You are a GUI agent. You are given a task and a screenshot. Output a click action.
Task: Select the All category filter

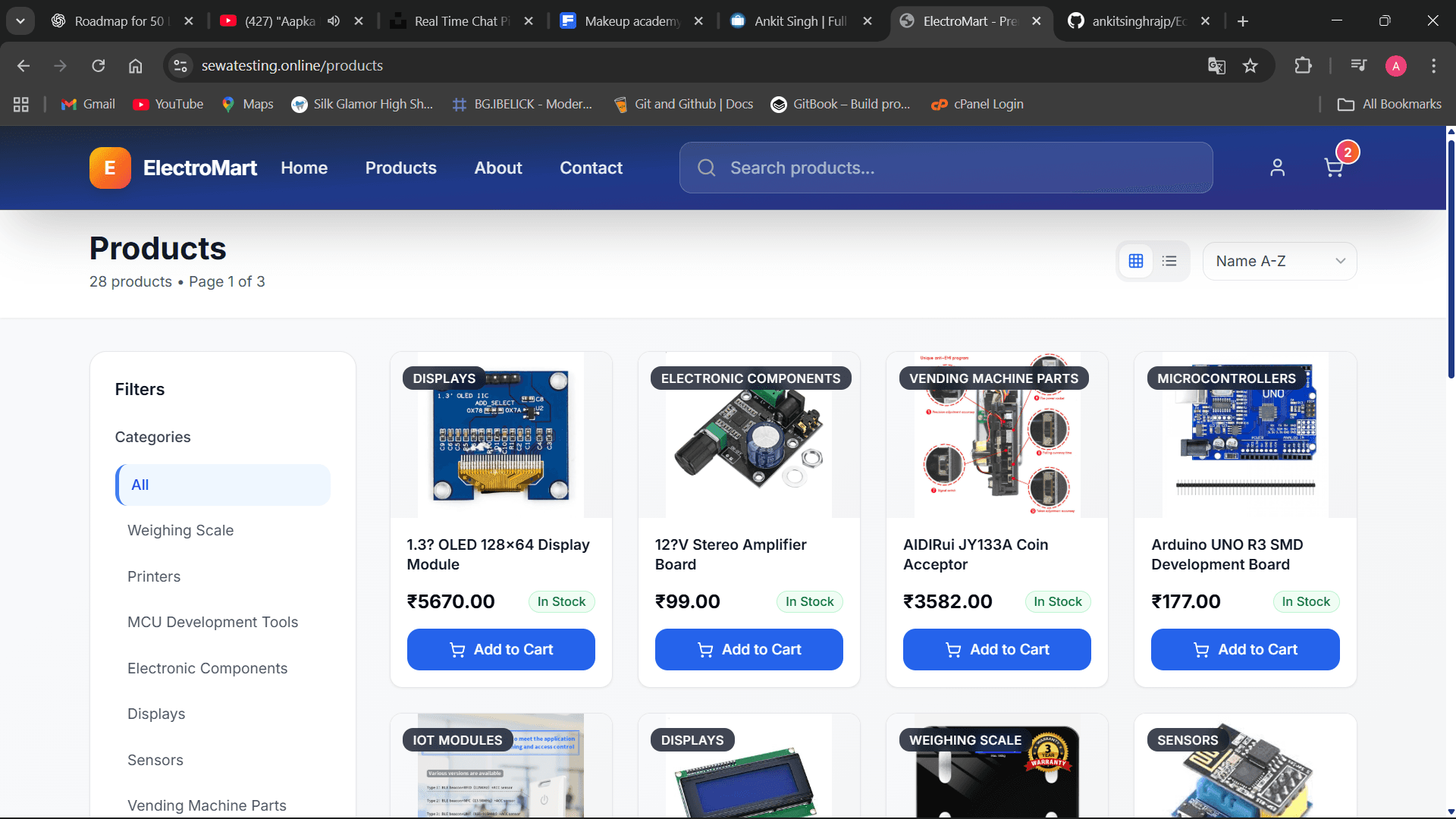(223, 485)
